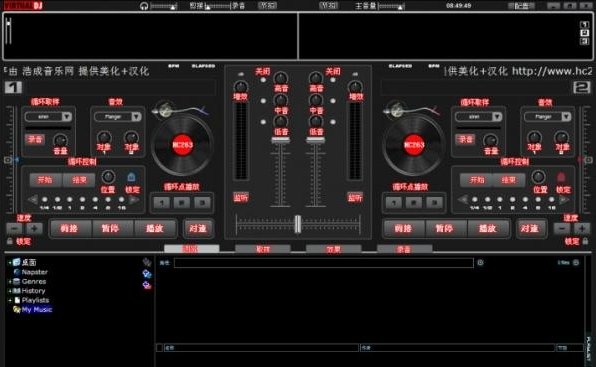Click the deck 2 turntable vinyl
596x367 pixels.
[414, 145]
